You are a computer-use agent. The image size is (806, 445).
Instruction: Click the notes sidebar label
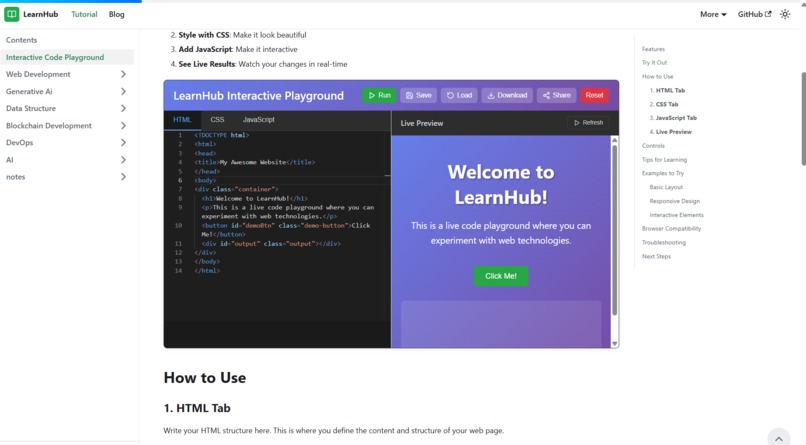coord(15,177)
